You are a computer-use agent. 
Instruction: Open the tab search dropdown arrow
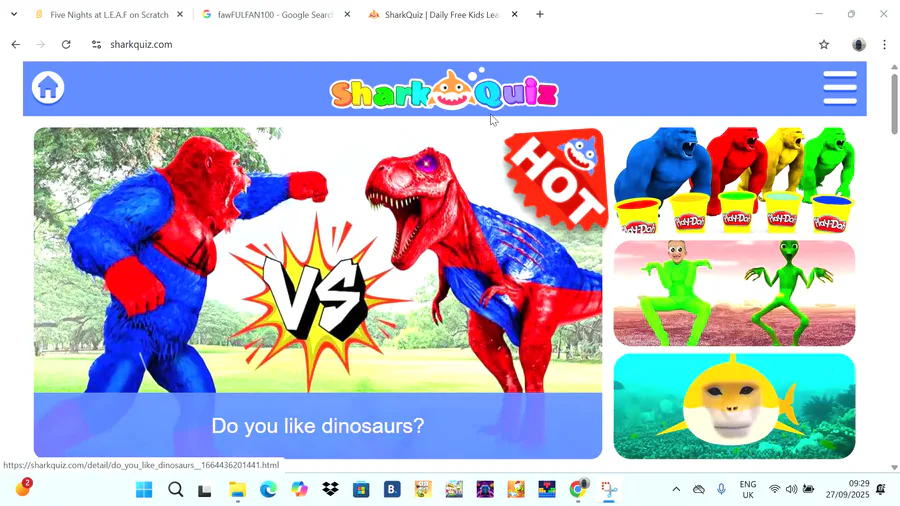14,14
